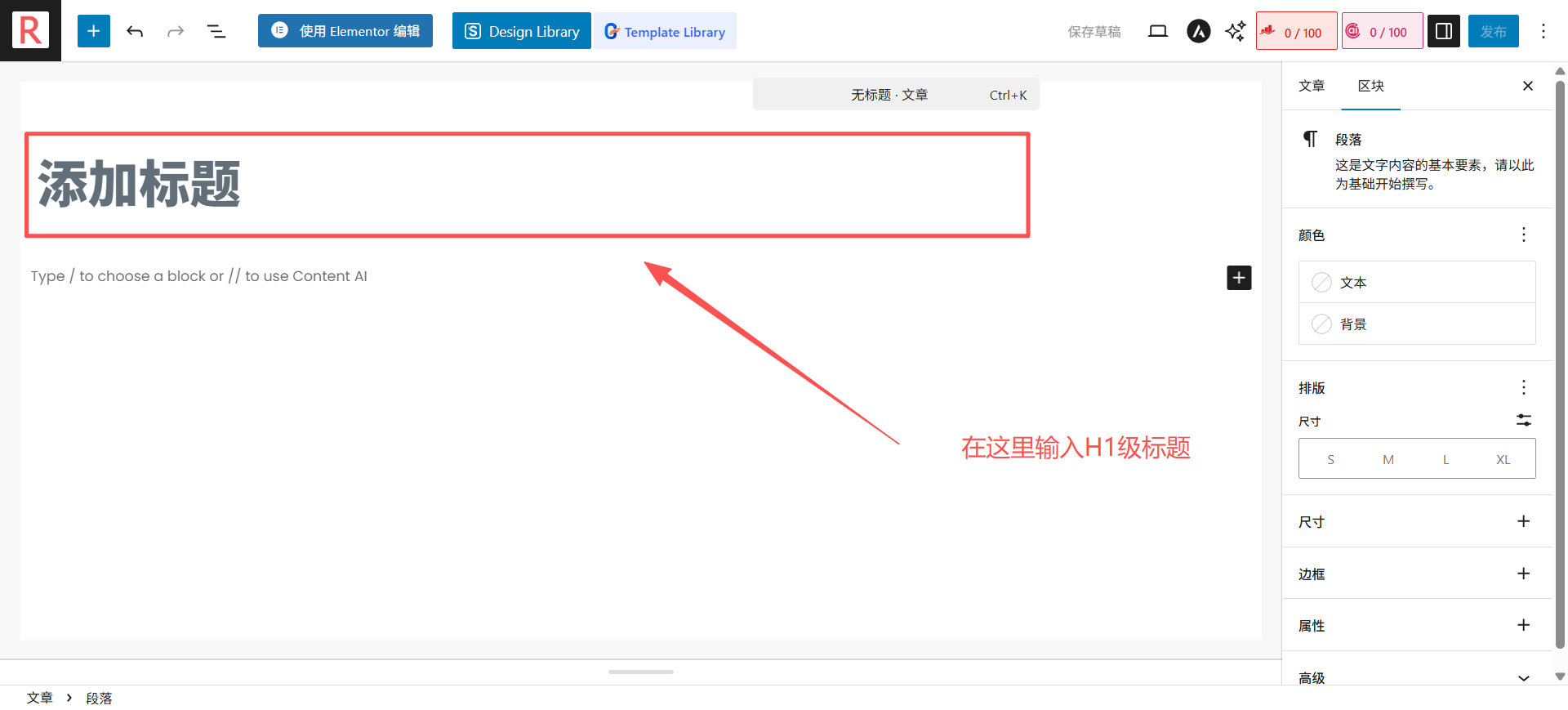Click the black add block button in paragraph
The width and height of the screenshot is (1568, 710).
1239,278
